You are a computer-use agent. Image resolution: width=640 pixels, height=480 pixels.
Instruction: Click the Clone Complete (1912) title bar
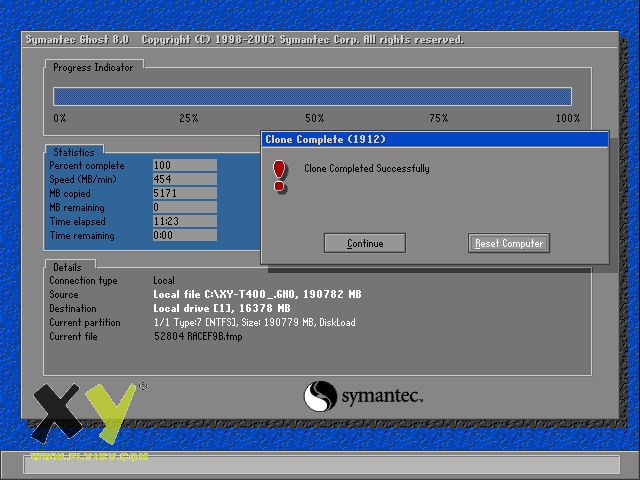tap(435, 139)
